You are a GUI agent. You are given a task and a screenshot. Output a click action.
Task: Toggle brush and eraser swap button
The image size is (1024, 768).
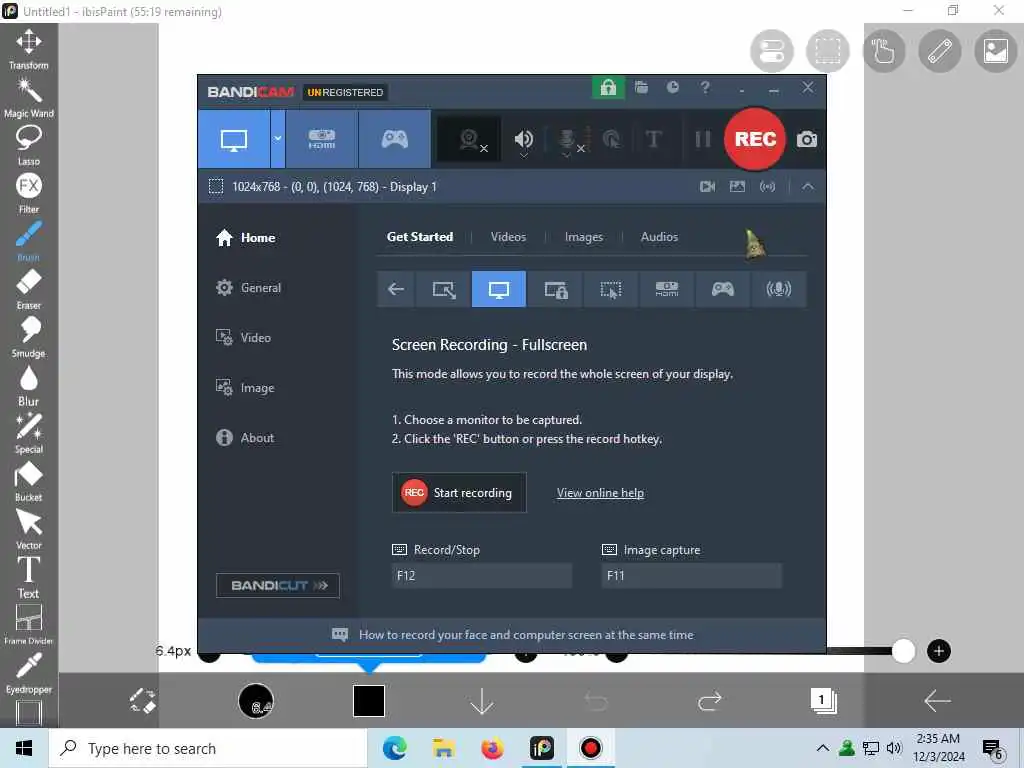click(142, 701)
